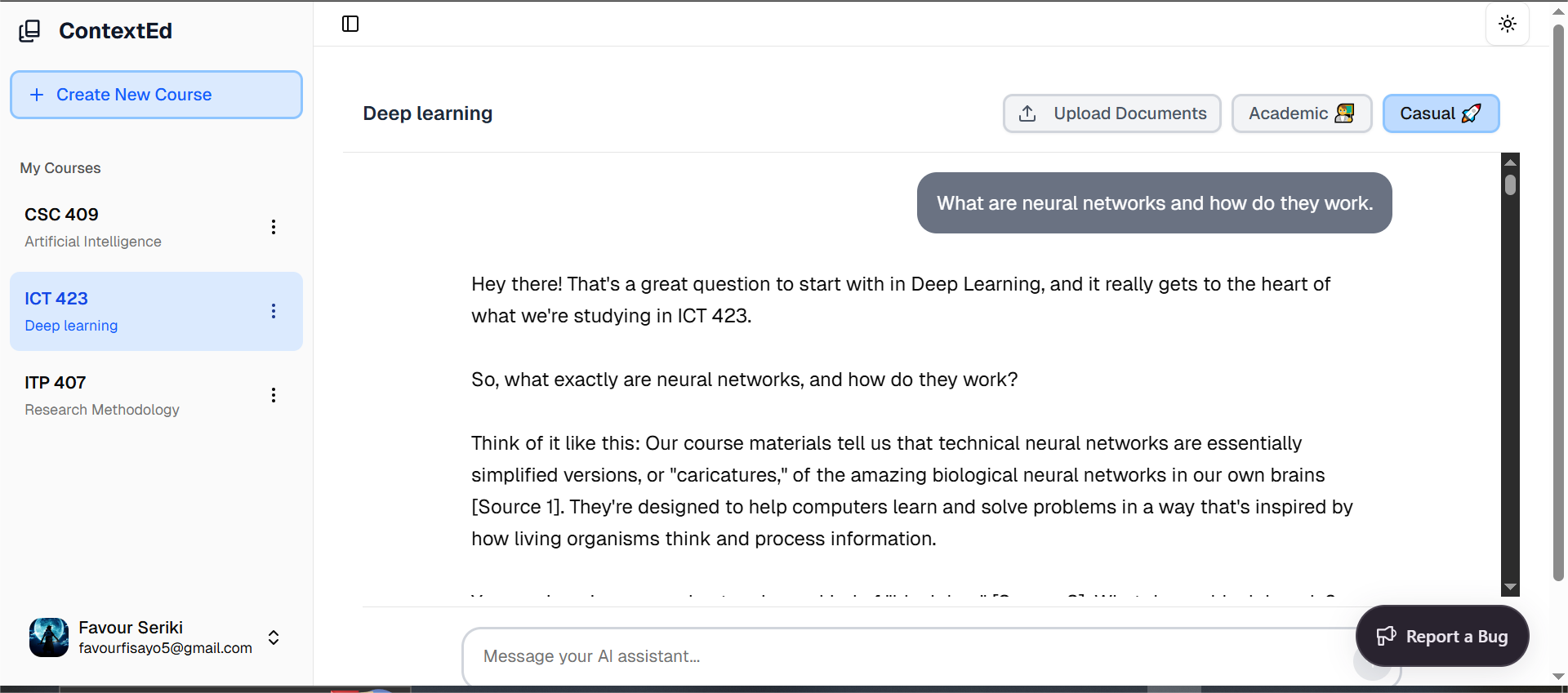Enable Casual response mode
The width and height of the screenshot is (1568, 693).
(x=1441, y=113)
